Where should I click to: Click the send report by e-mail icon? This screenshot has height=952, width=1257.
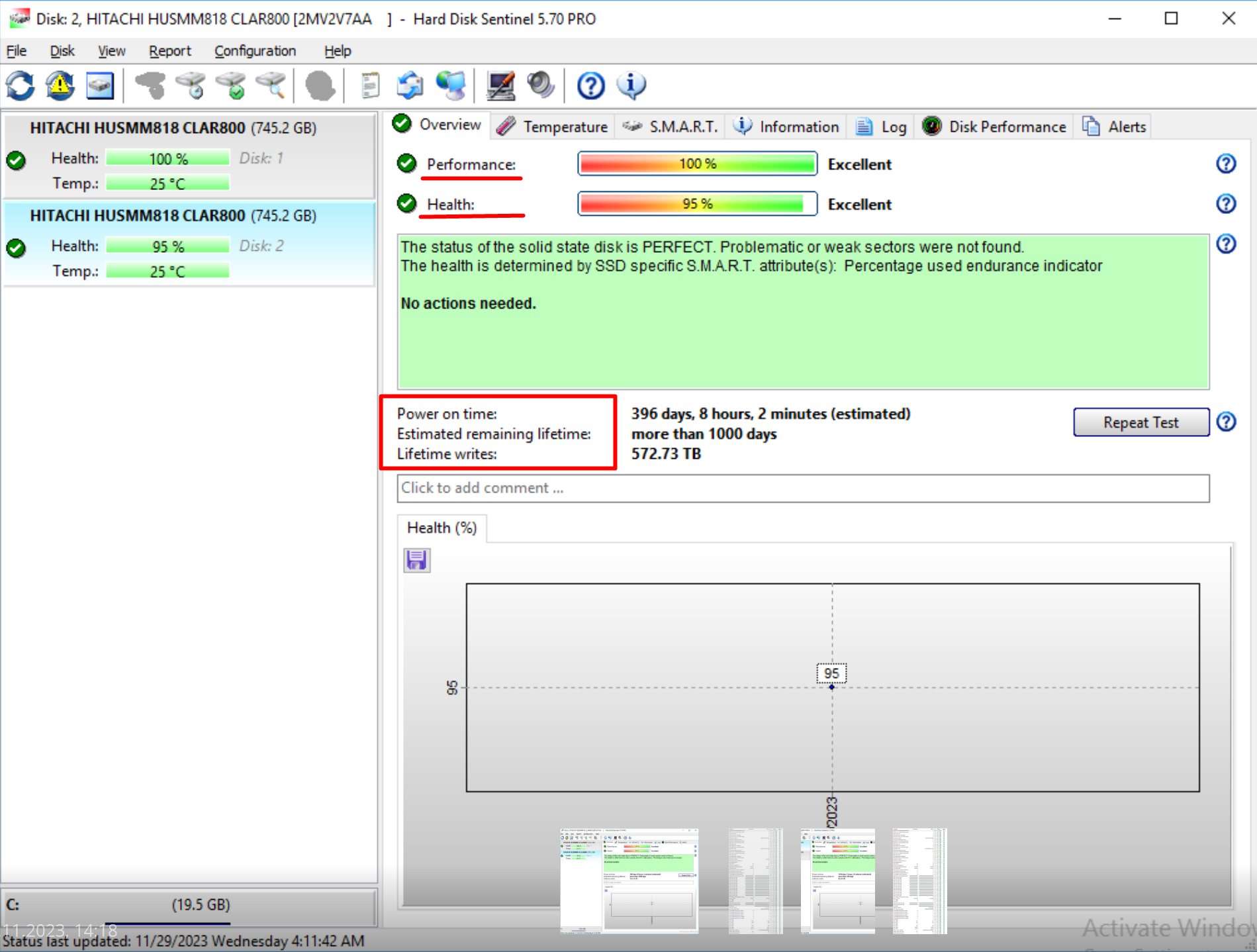pyautogui.click(x=410, y=86)
